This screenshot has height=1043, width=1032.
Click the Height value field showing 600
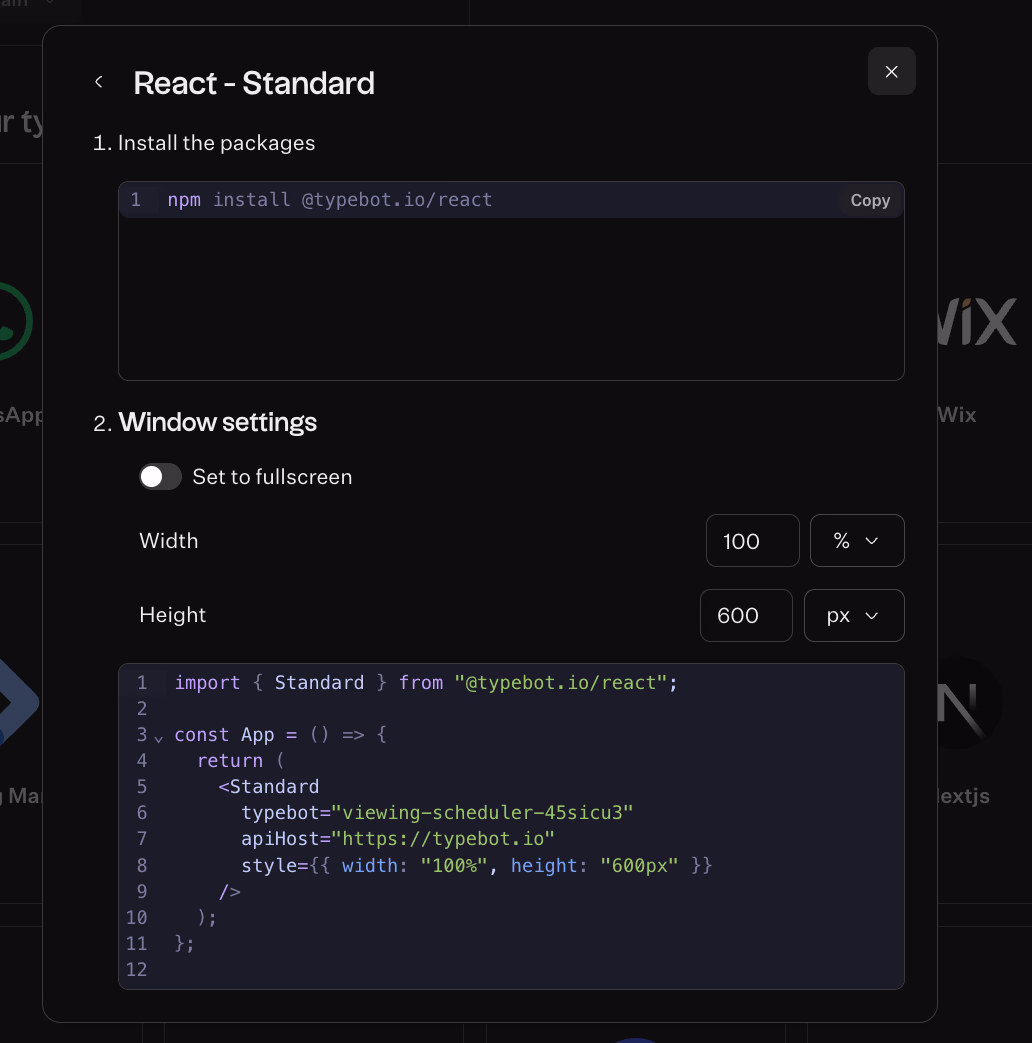point(746,616)
